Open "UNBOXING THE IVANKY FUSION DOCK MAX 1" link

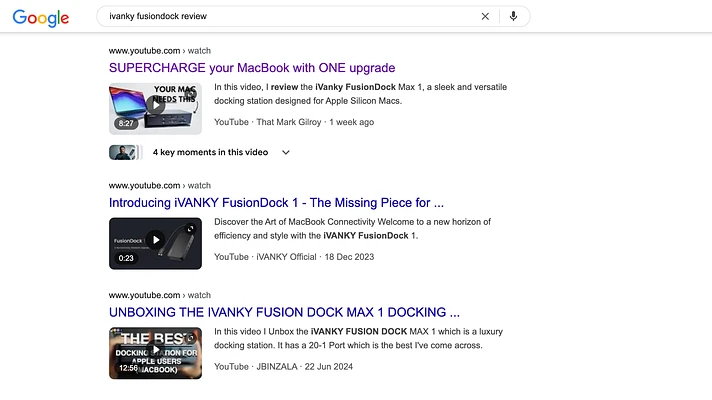click(x=284, y=312)
